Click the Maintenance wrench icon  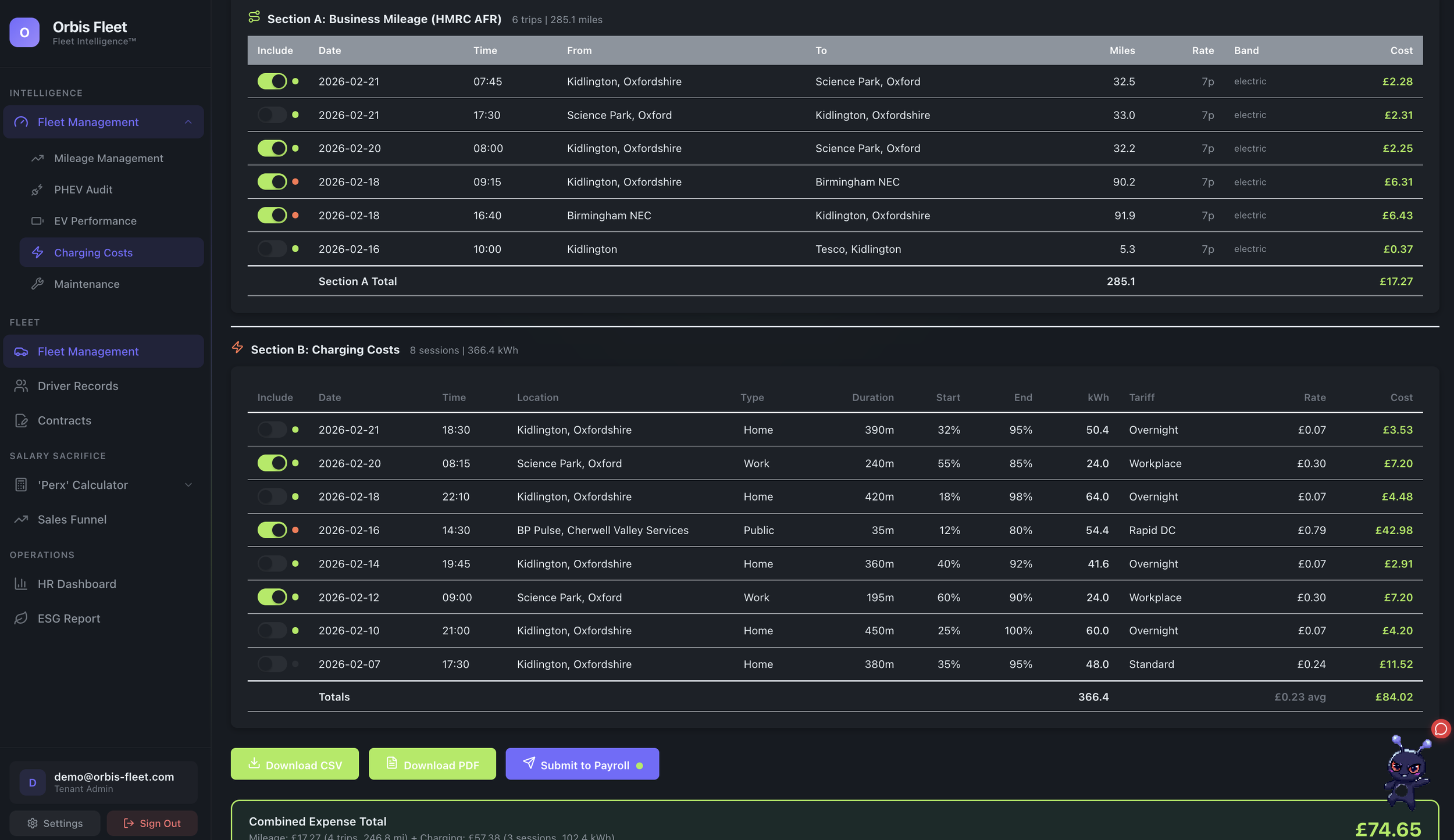tap(37, 284)
